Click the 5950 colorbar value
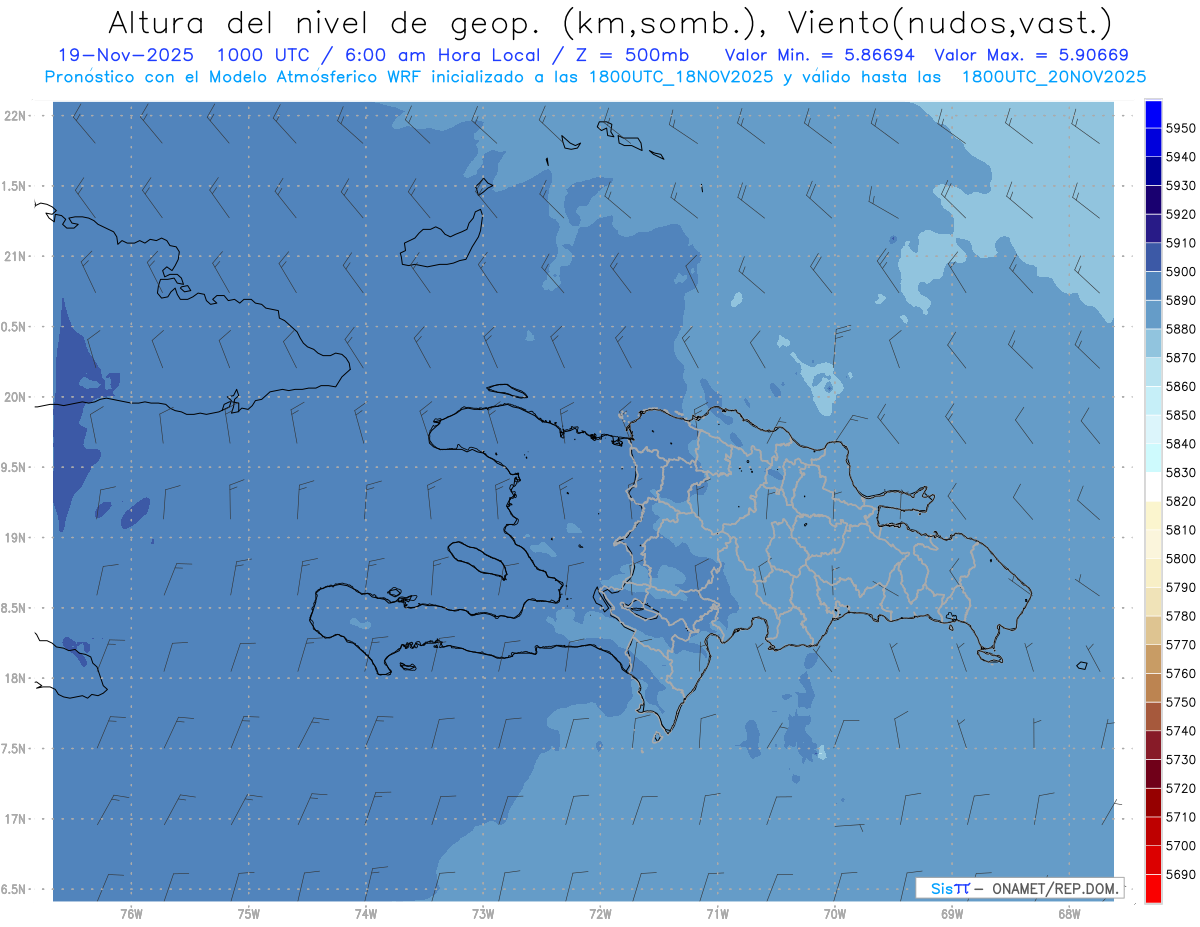This screenshot has width=1200, height=927. (1181, 128)
